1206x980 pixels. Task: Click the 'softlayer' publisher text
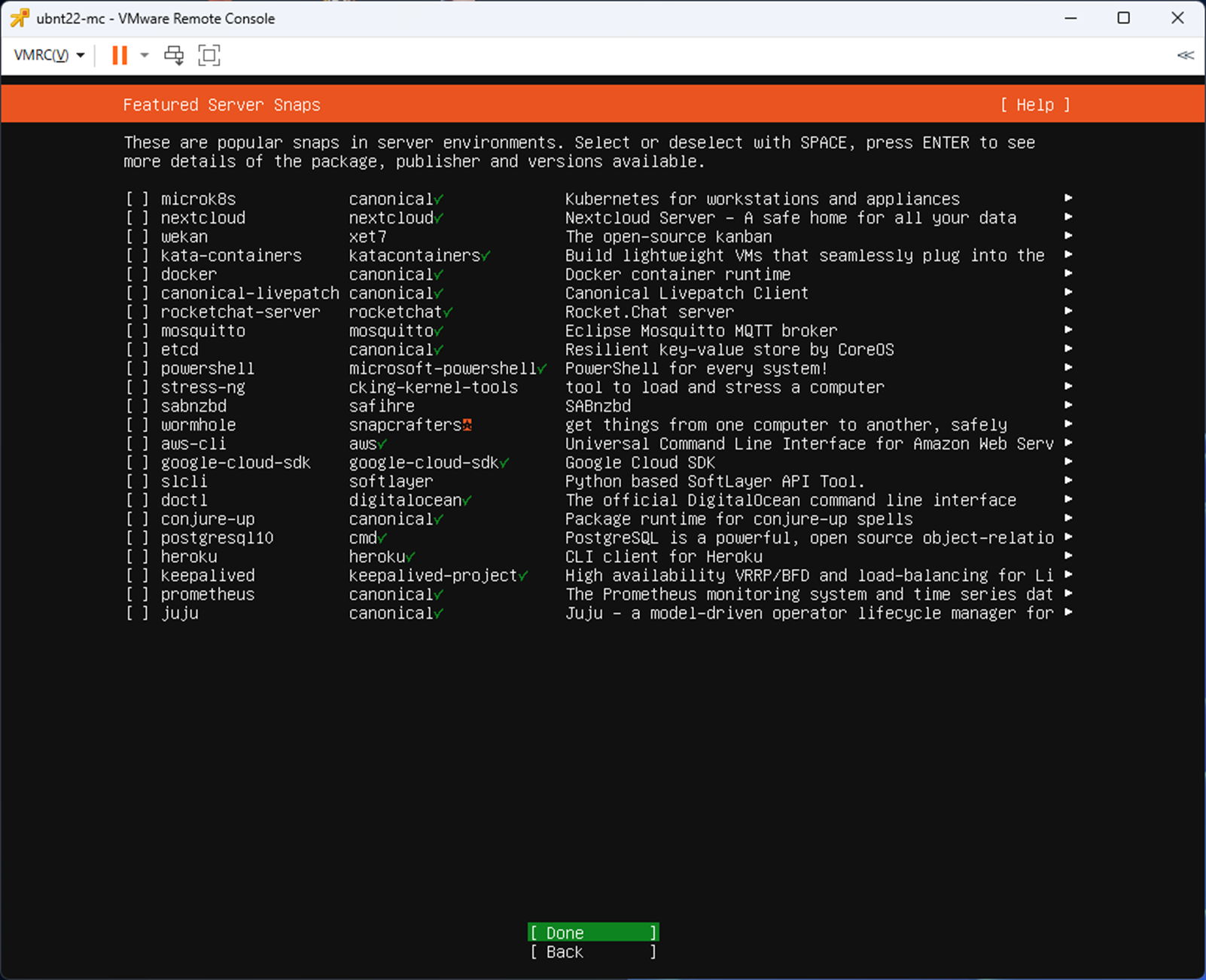pyautogui.click(x=391, y=481)
